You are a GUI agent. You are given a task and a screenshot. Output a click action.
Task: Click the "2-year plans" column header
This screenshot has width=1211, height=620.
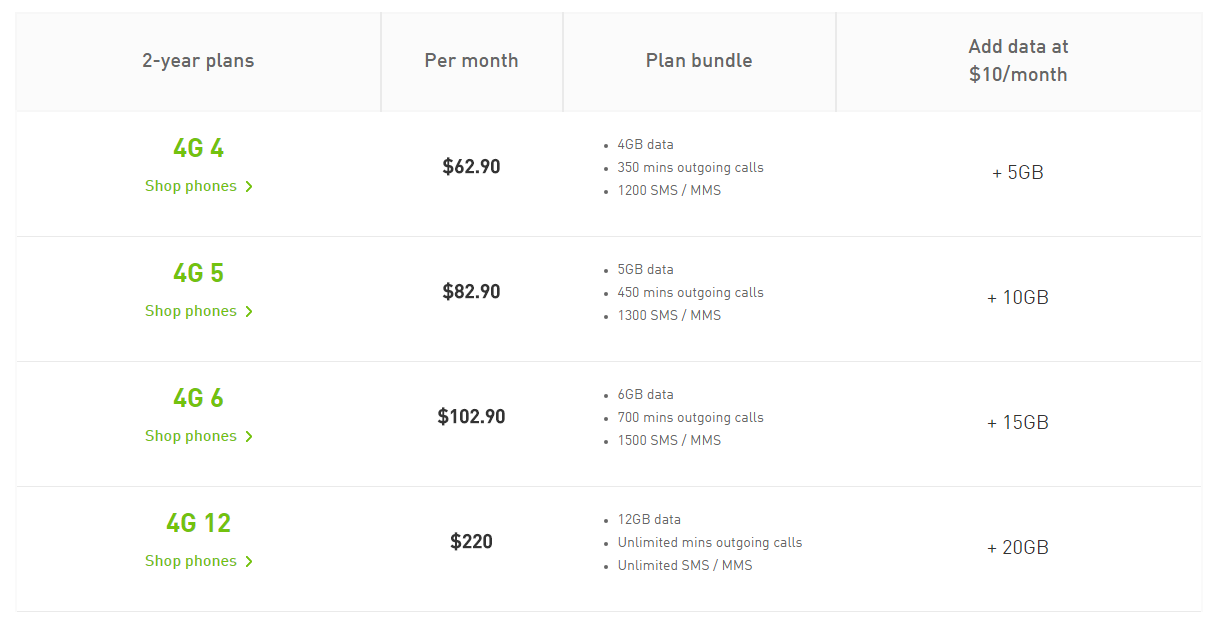[198, 61]
